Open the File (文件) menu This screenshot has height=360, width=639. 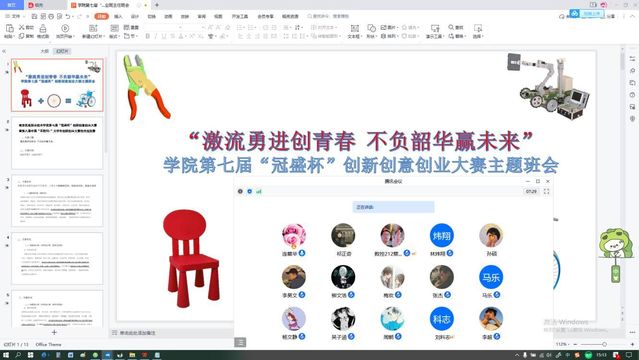pos(14,16)
